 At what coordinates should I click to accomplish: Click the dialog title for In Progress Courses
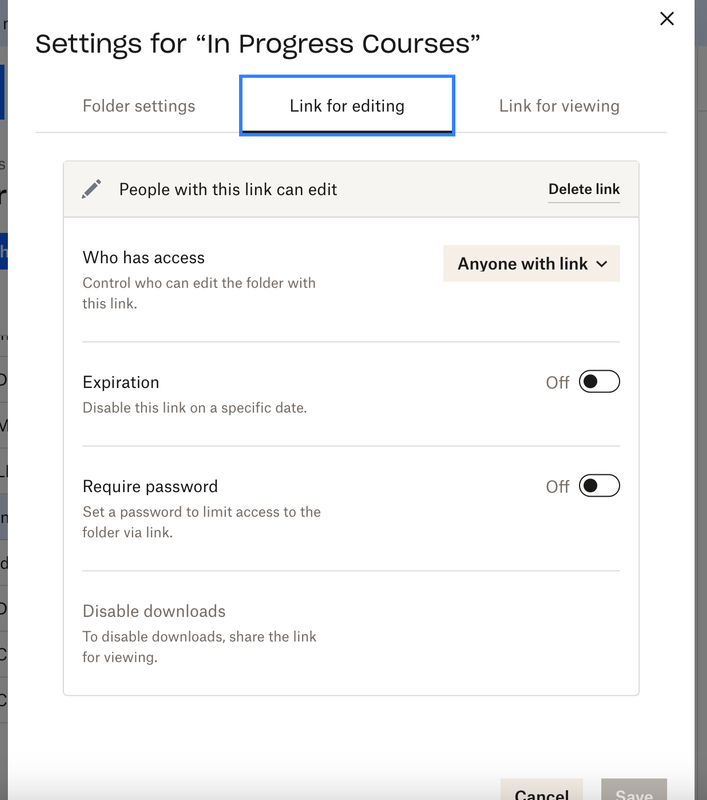click(258, 43)
